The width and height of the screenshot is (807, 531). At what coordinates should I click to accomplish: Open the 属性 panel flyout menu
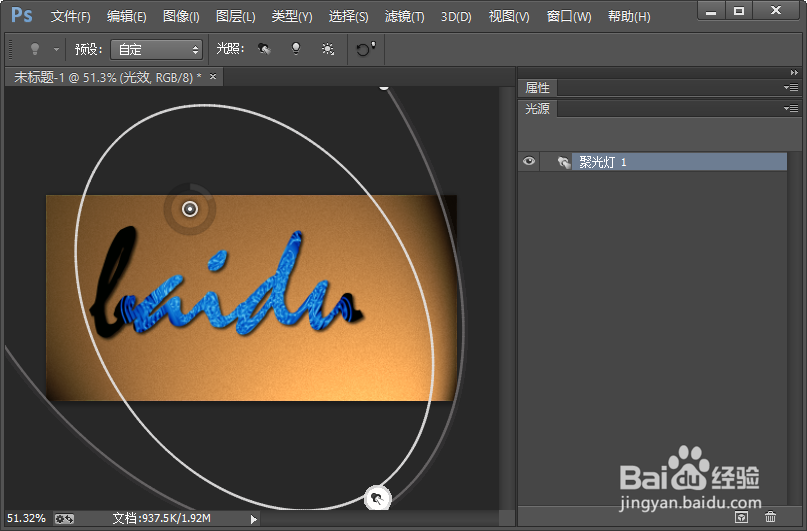point(791,87)
